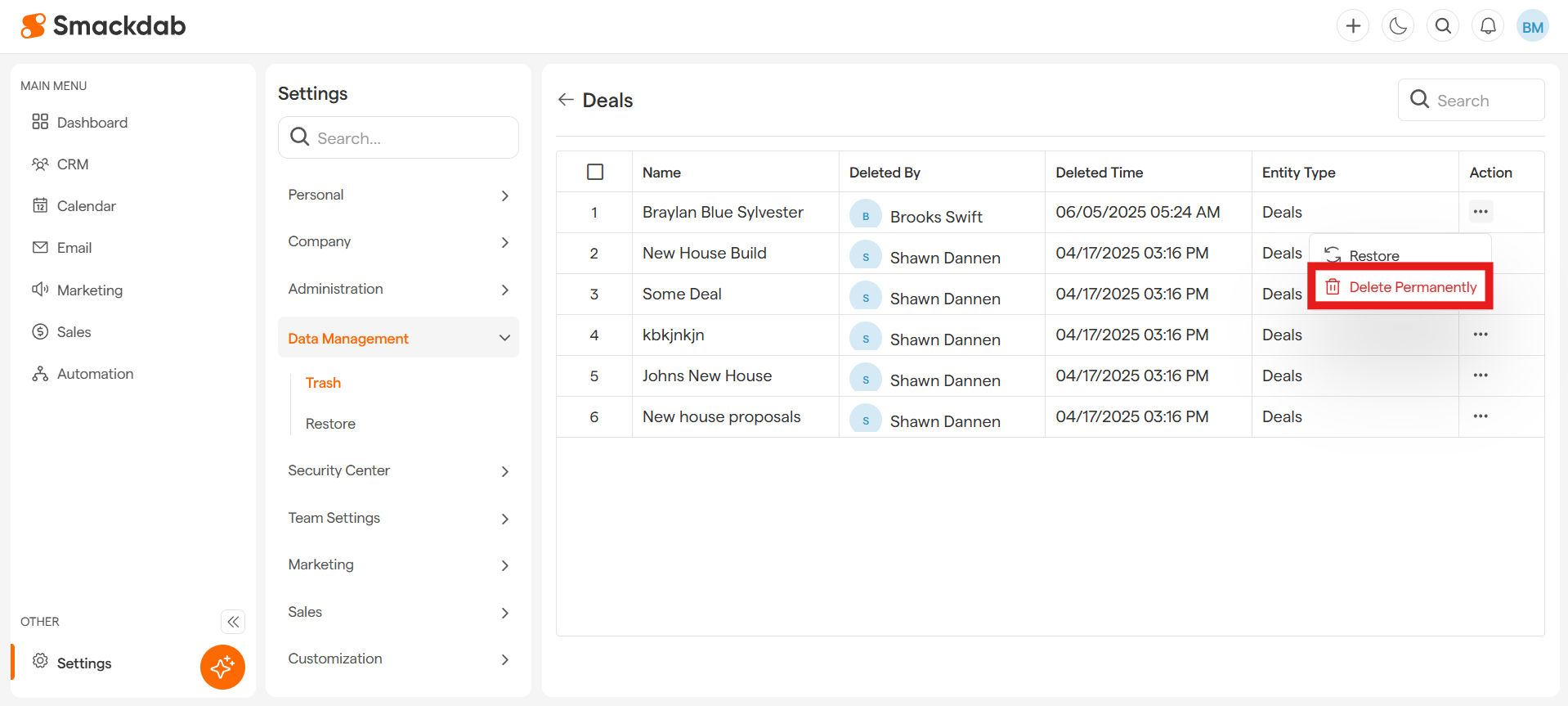Click Brooks Swift avatar in row 1
Image resolution: width=1568 pixels, height=706 pixels.
(866, 215)
